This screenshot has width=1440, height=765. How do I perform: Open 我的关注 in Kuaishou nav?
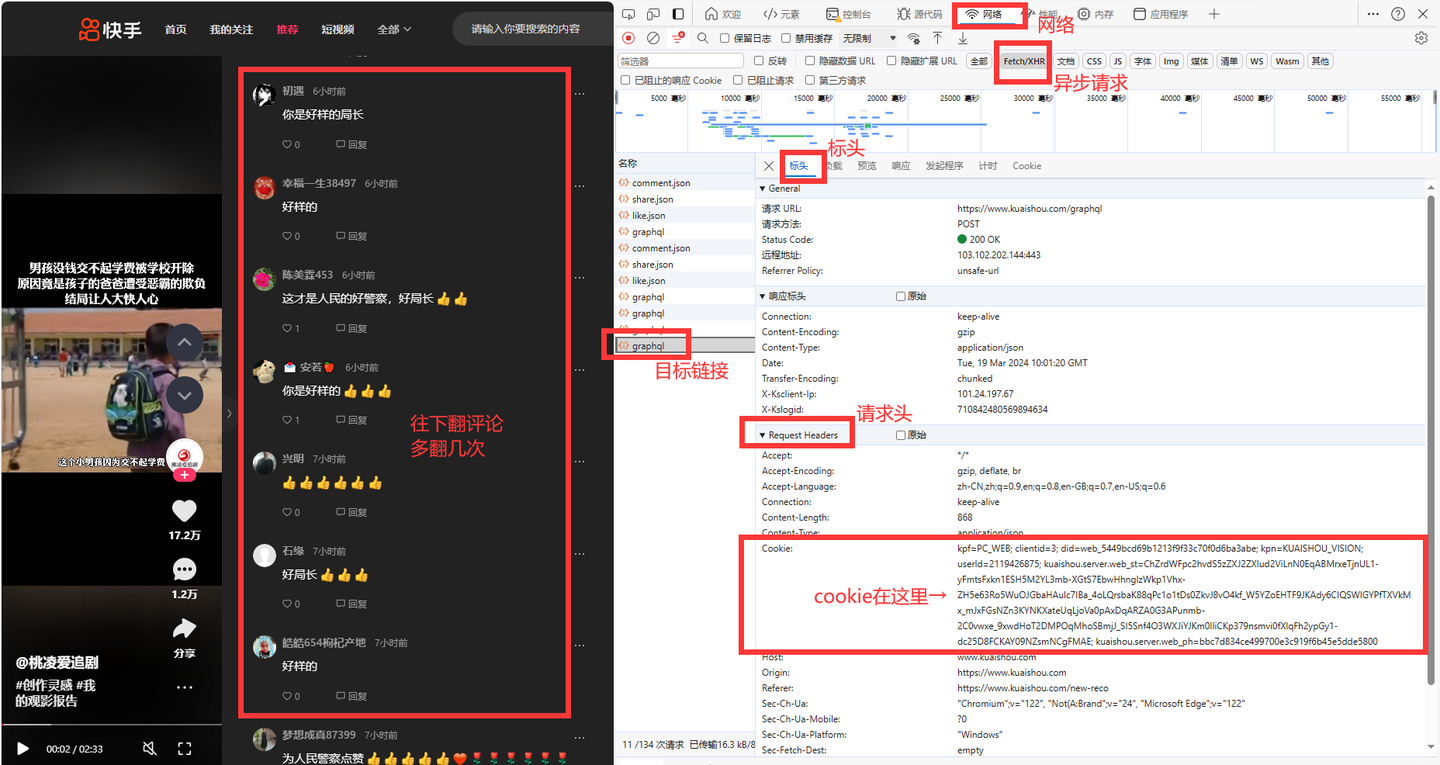232,29
